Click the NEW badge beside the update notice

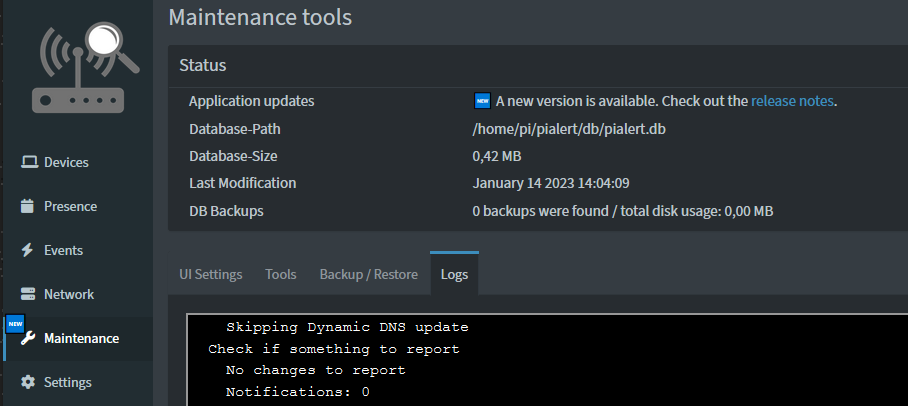[x=482, y=101]
